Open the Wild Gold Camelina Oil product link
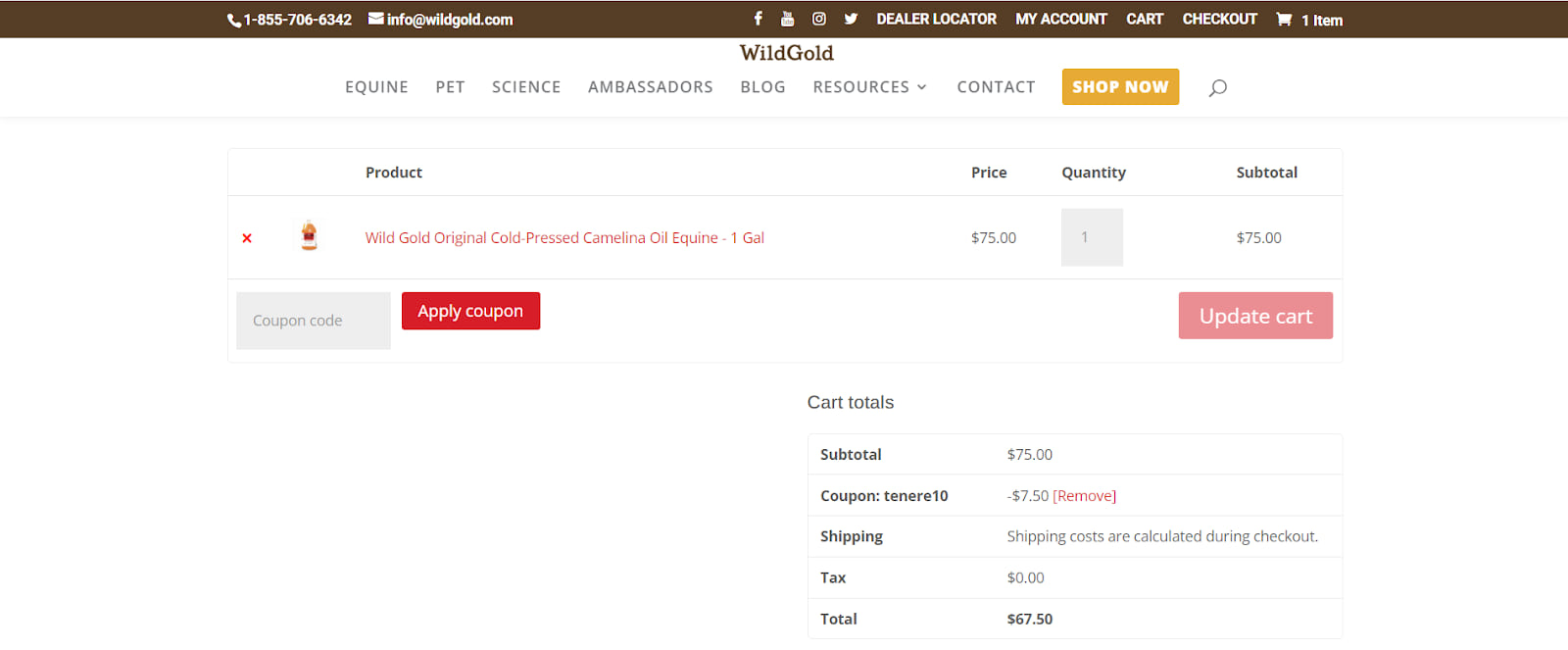 [564, 237]
